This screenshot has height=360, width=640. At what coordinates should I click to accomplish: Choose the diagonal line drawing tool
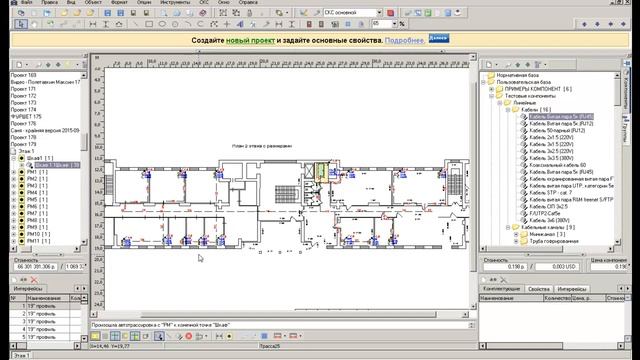click(136, 24)
